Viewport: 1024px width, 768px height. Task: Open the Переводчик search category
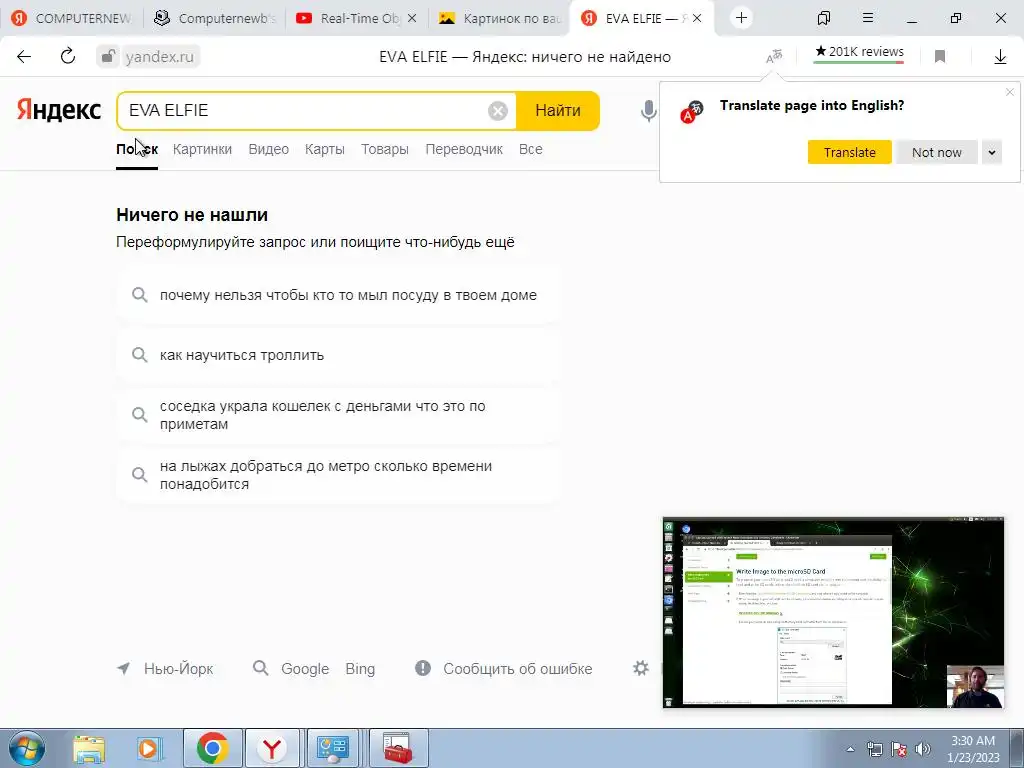point(464,149)
